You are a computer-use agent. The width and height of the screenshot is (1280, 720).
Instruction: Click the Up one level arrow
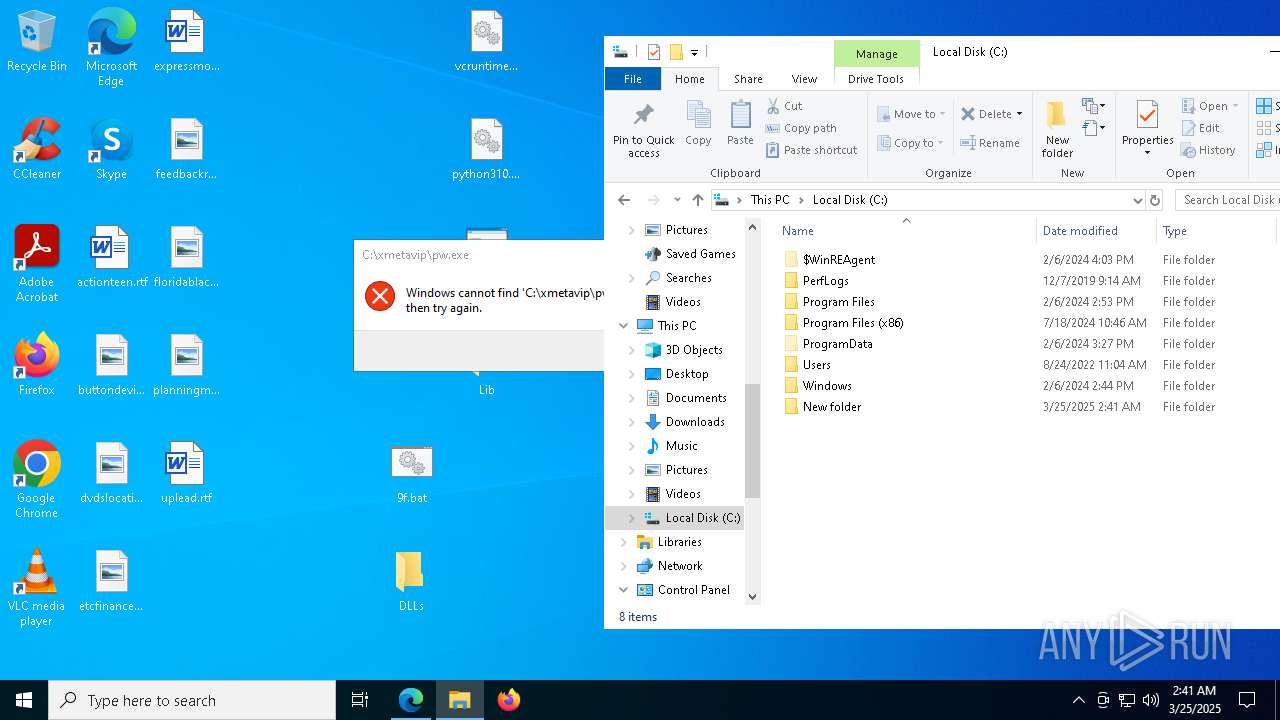pyautogui.click(x=698, y=200)
